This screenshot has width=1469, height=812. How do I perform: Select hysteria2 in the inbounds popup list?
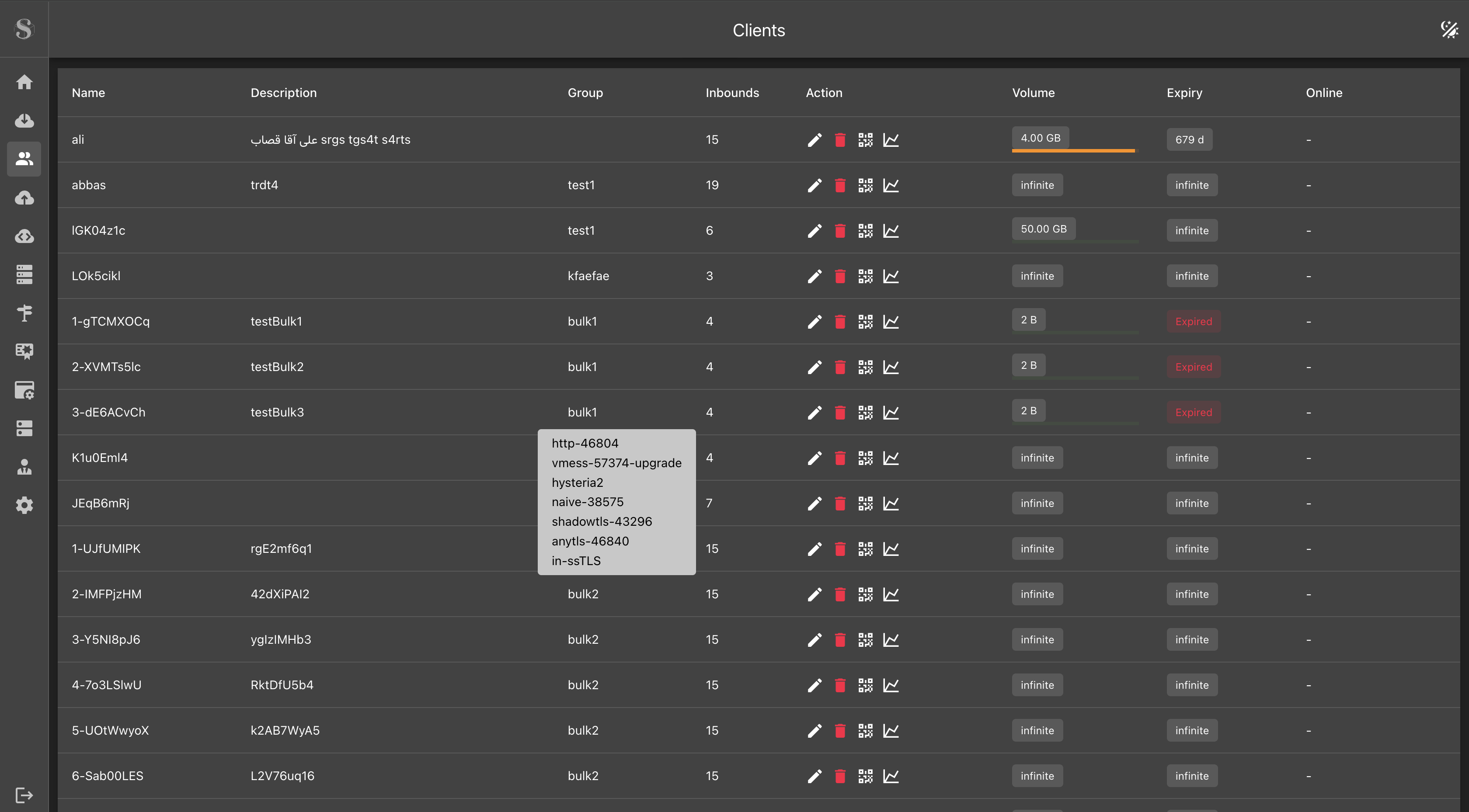(x=577, y=482)
